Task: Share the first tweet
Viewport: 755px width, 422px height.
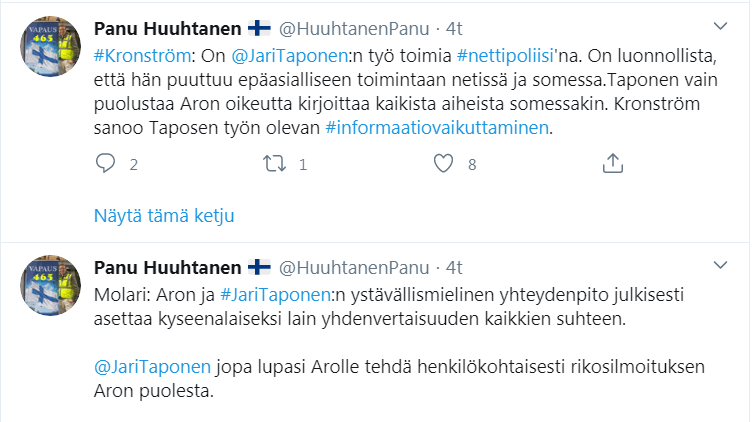Action: [x=612, y=162]
